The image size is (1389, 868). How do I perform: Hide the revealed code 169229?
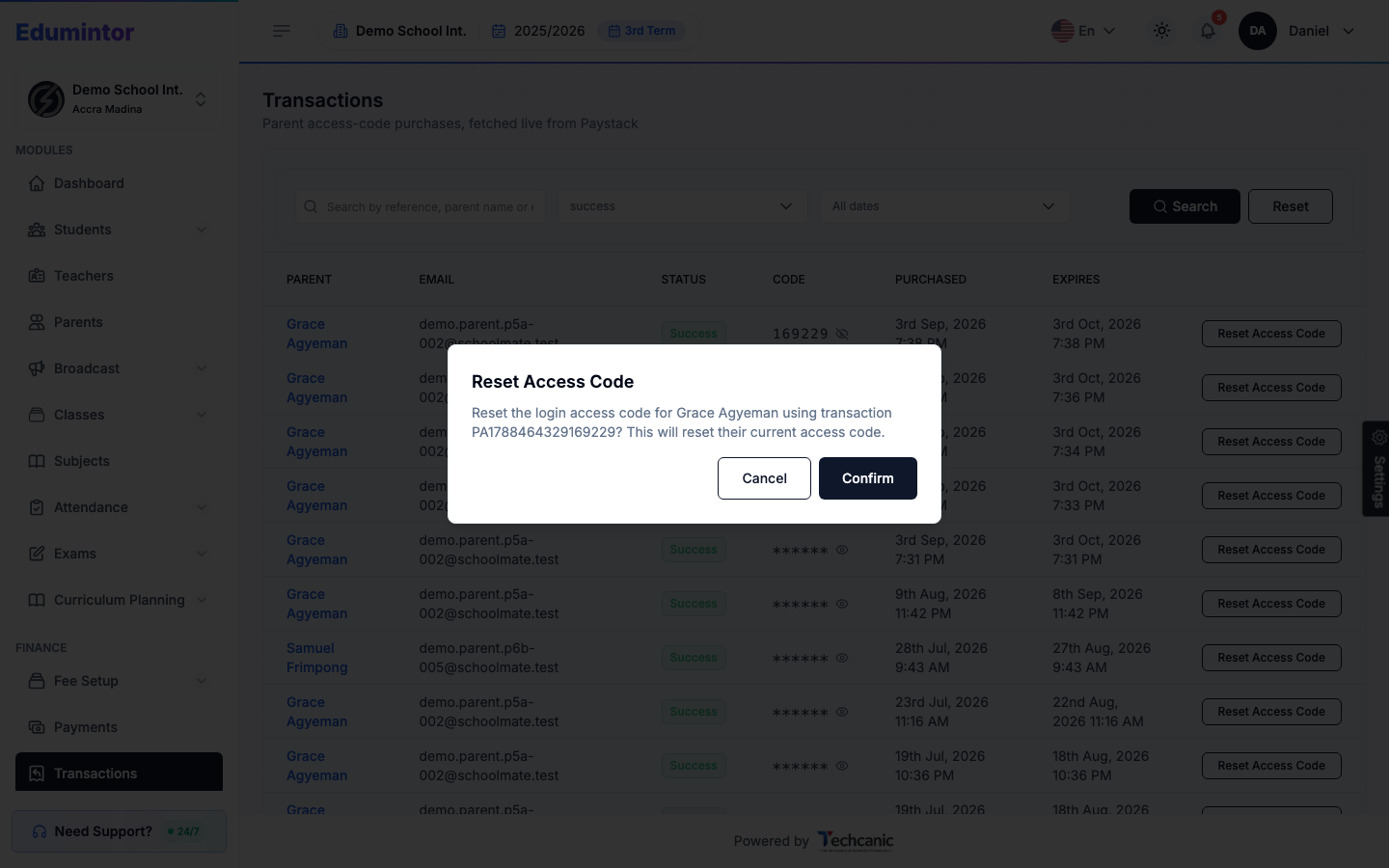coord(842,334)
